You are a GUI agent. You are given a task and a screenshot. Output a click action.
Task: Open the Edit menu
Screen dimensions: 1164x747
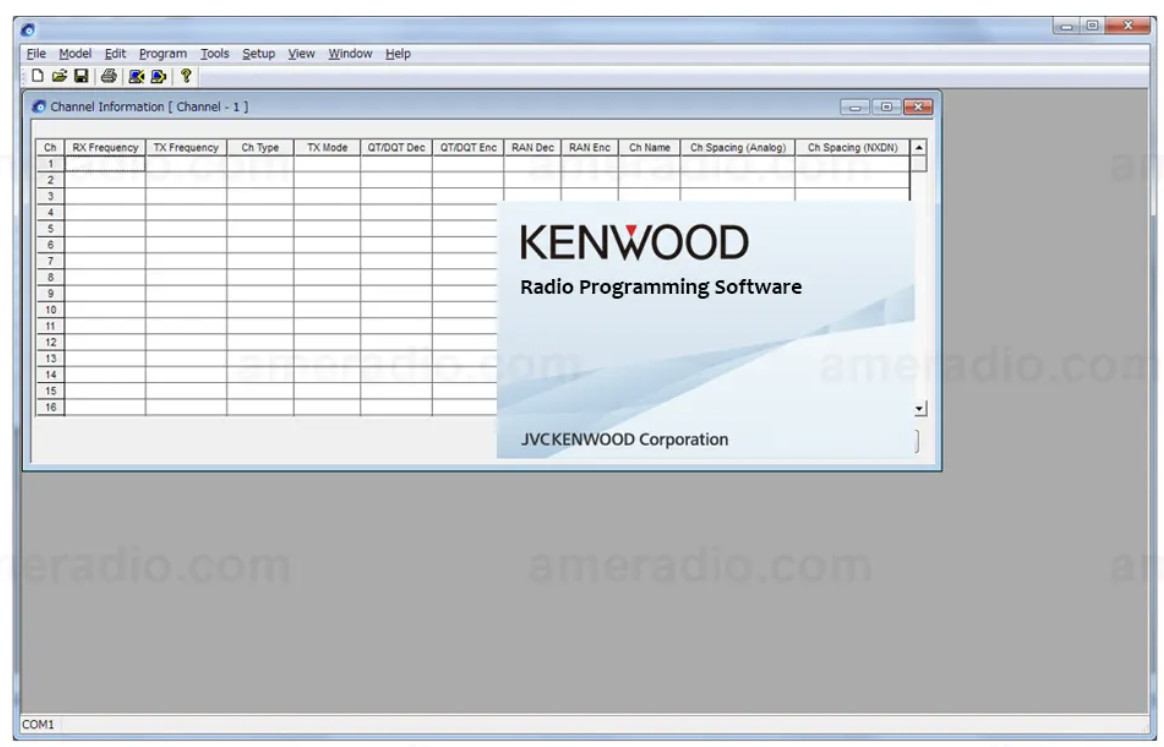click(x=115, y=53)
